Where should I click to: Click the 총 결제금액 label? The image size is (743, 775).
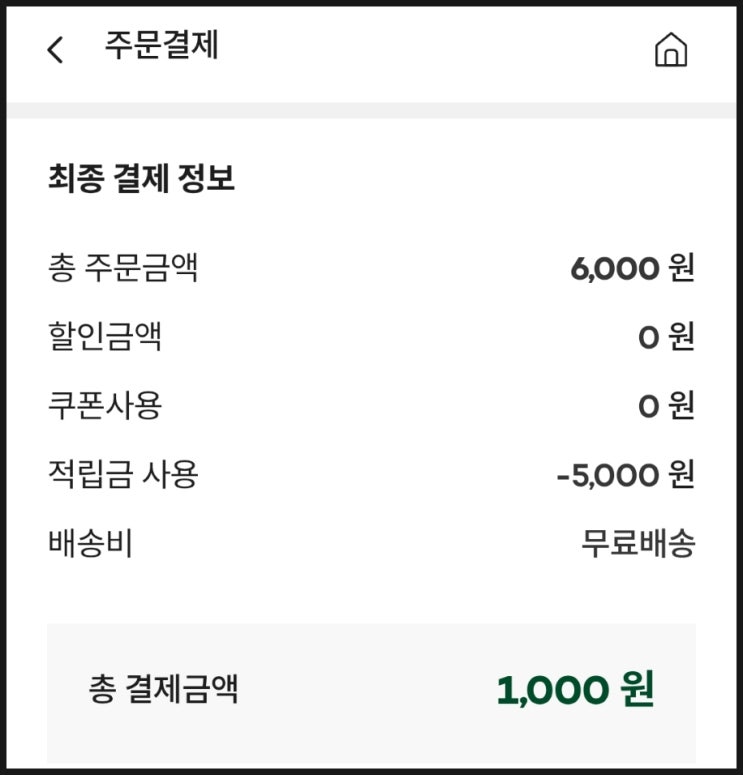coord(163,690)
